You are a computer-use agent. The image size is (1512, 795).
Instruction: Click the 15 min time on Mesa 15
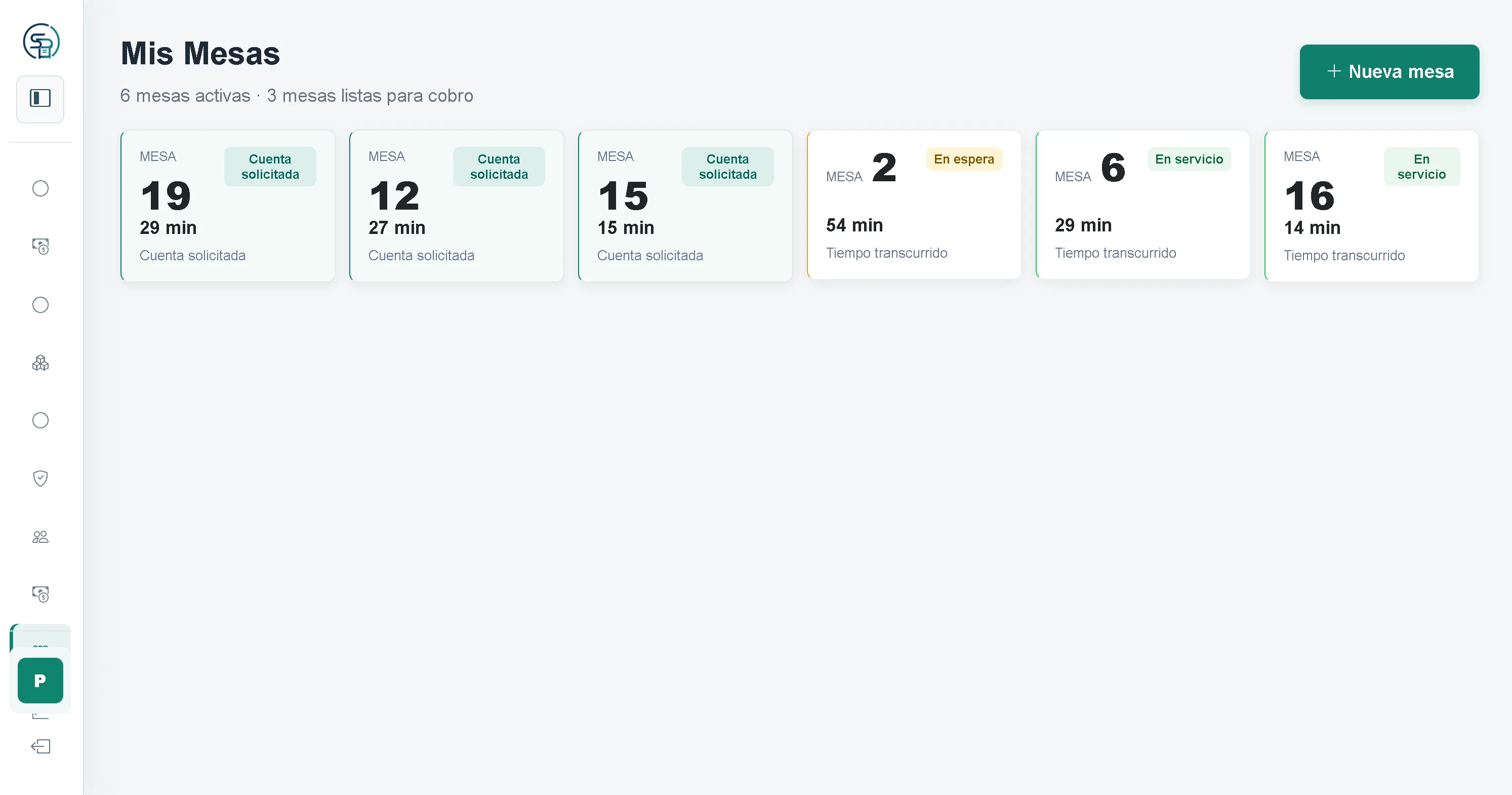626,227
